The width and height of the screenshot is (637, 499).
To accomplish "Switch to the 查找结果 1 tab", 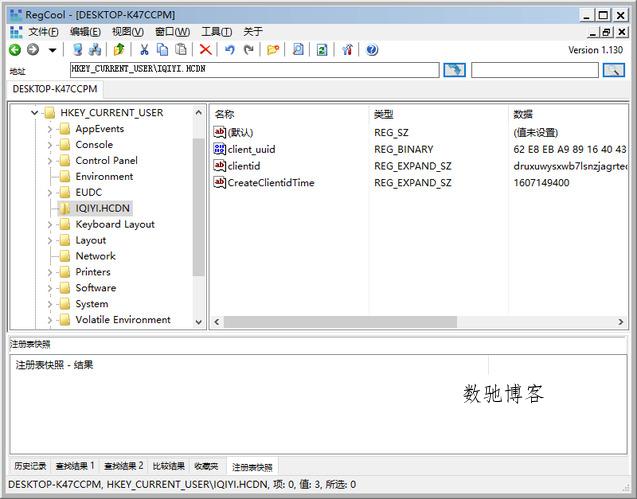I will tap(75, 466).
